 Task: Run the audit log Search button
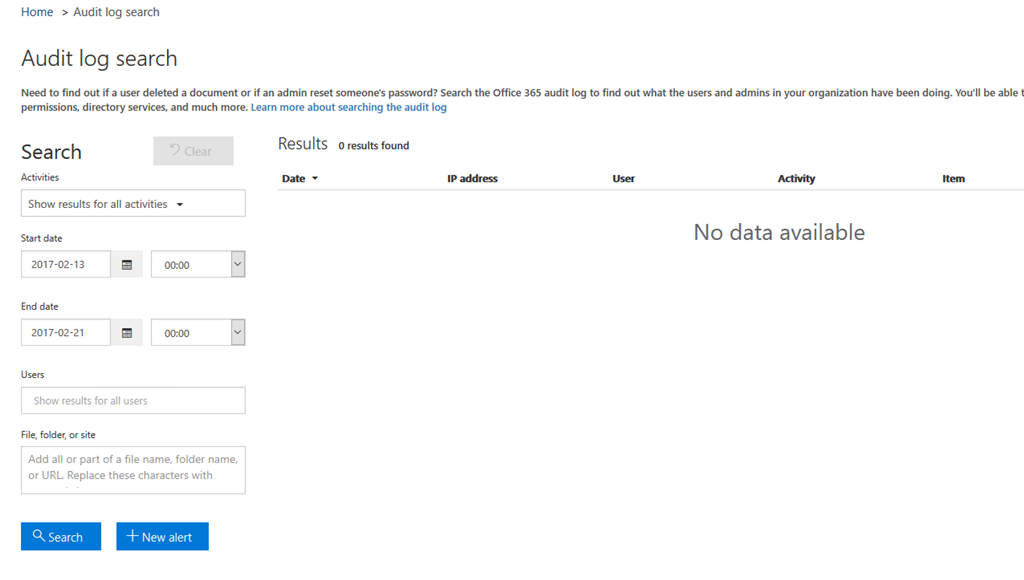[x=61, y=536]
